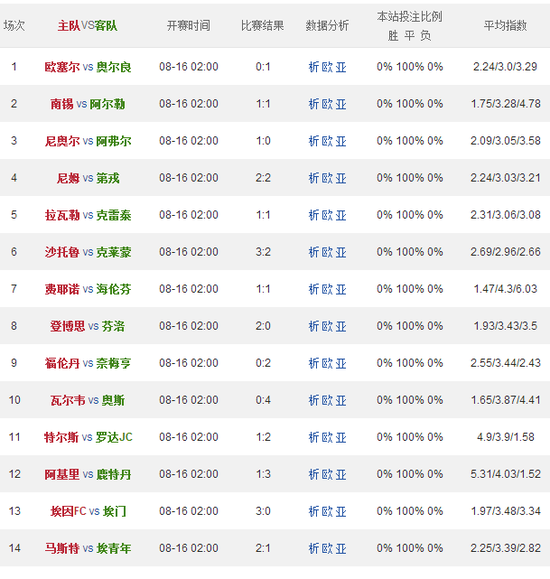Click 欧 link in 拉瓦勒 vs 克雷泰 row
Viewport: 550px width, 579px height.
pos(327,215)
